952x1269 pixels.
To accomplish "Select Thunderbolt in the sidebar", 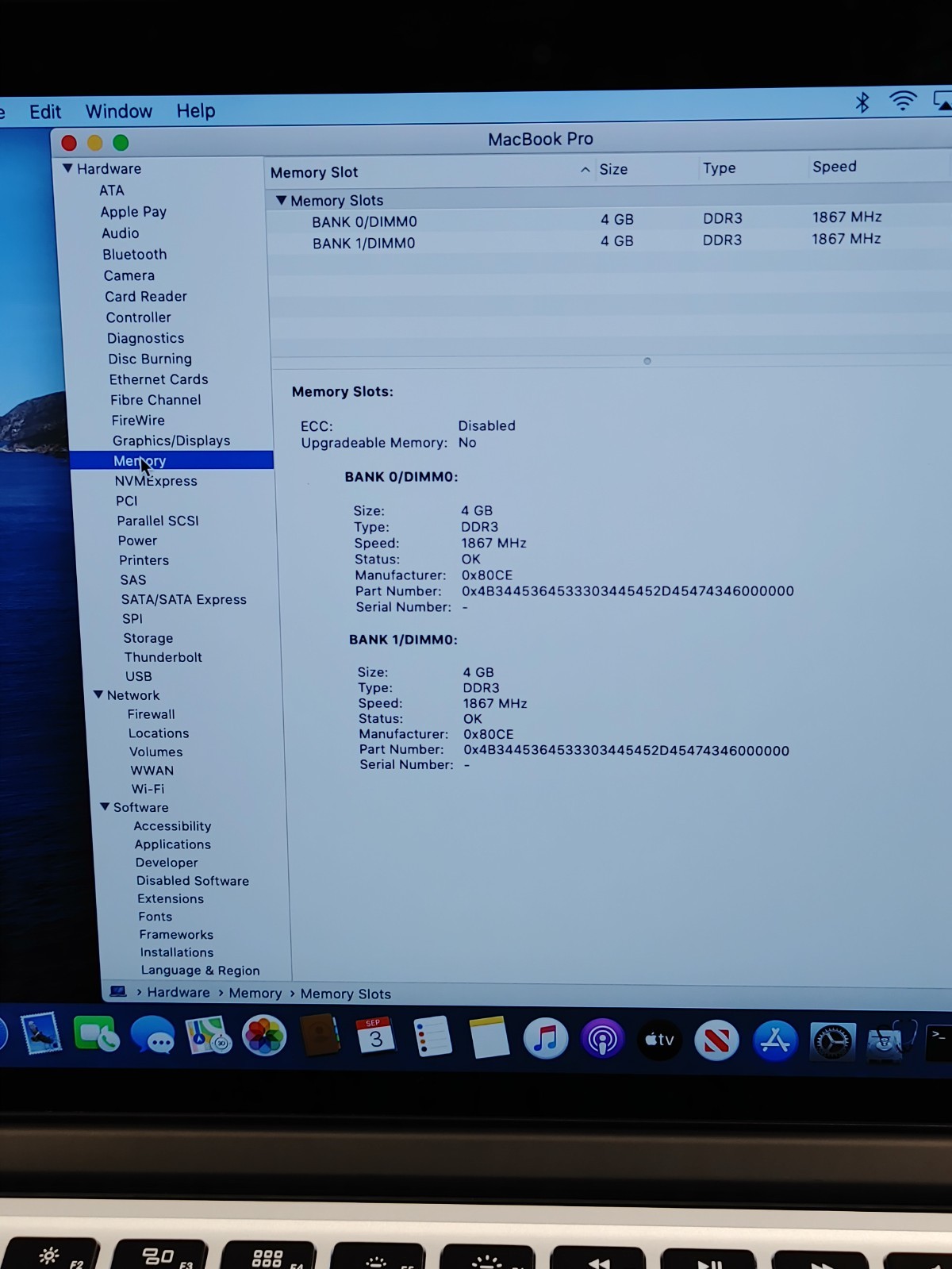I will 163,657.
